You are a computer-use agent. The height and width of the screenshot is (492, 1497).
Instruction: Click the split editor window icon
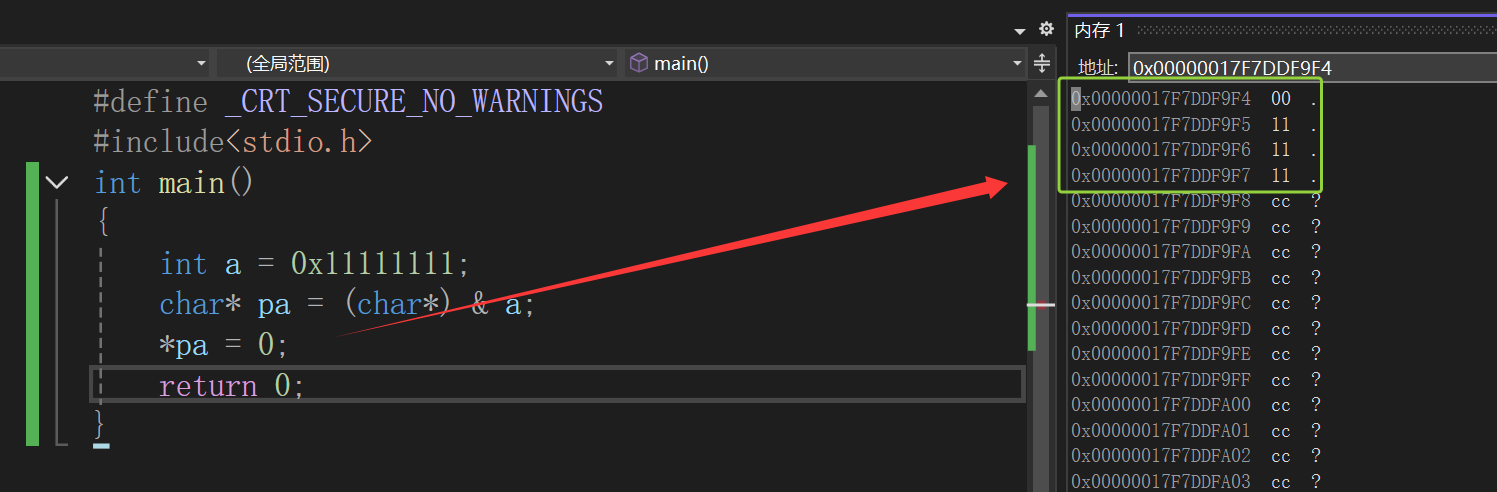tap(1042, 63)
